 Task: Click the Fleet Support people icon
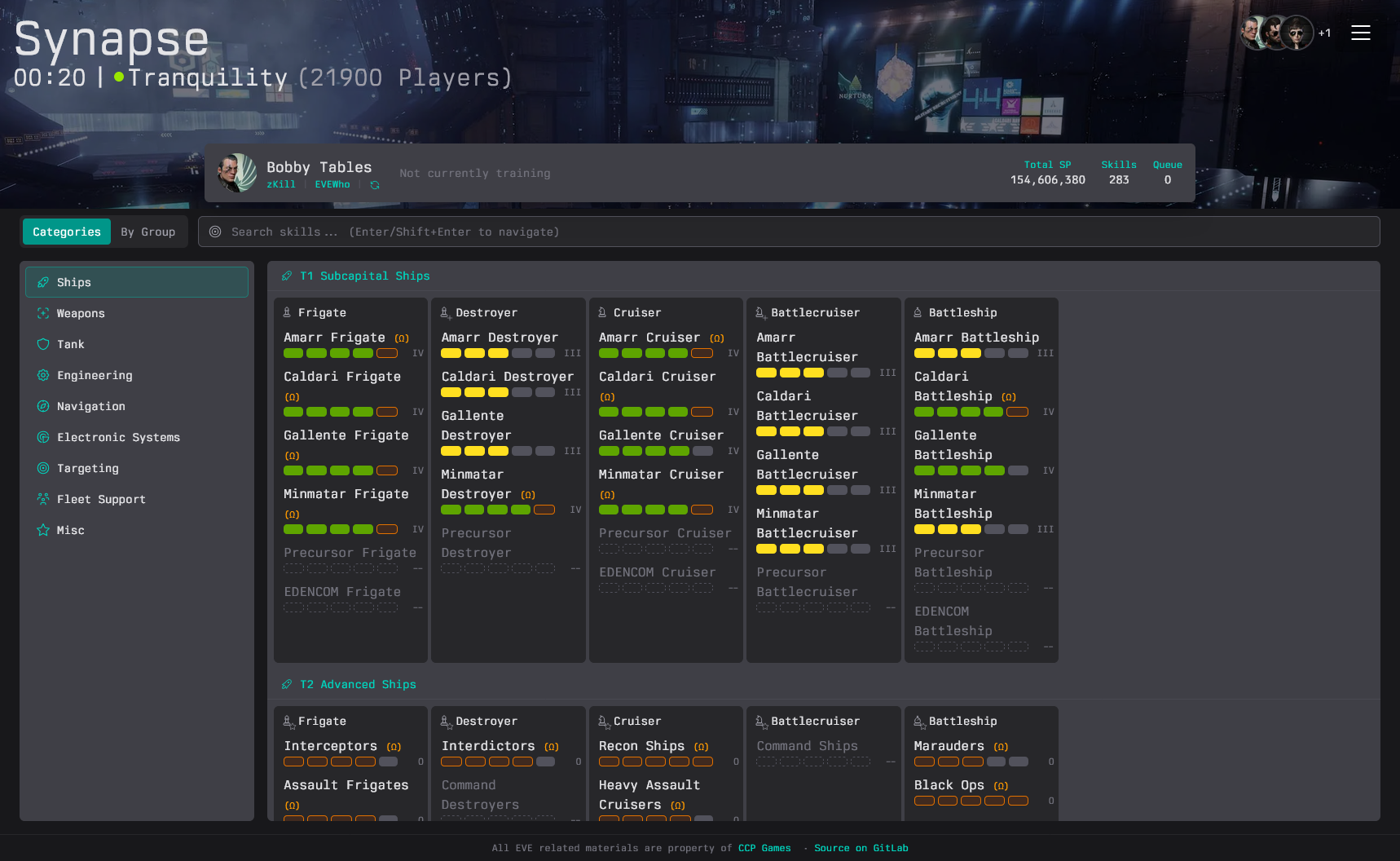[43, 499]
